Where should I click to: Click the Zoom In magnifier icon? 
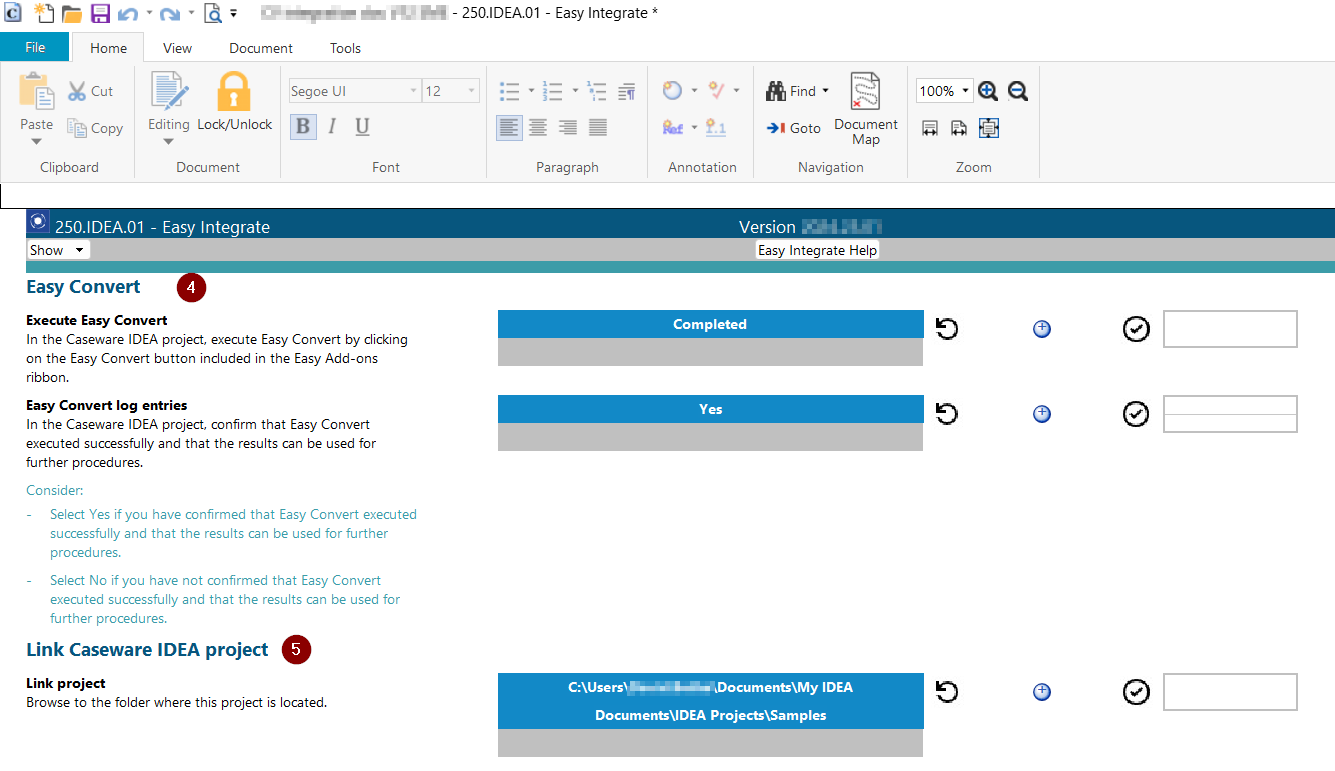pos(988,91)
